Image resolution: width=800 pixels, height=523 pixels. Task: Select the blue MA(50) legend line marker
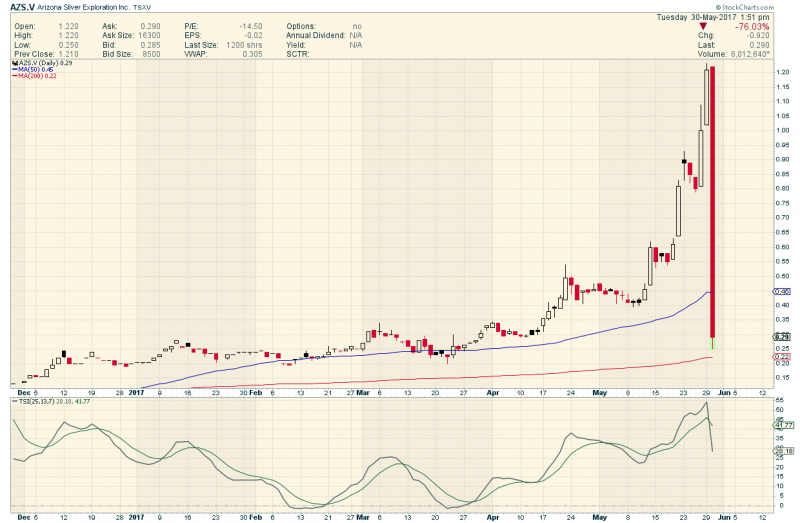point(15,69)
